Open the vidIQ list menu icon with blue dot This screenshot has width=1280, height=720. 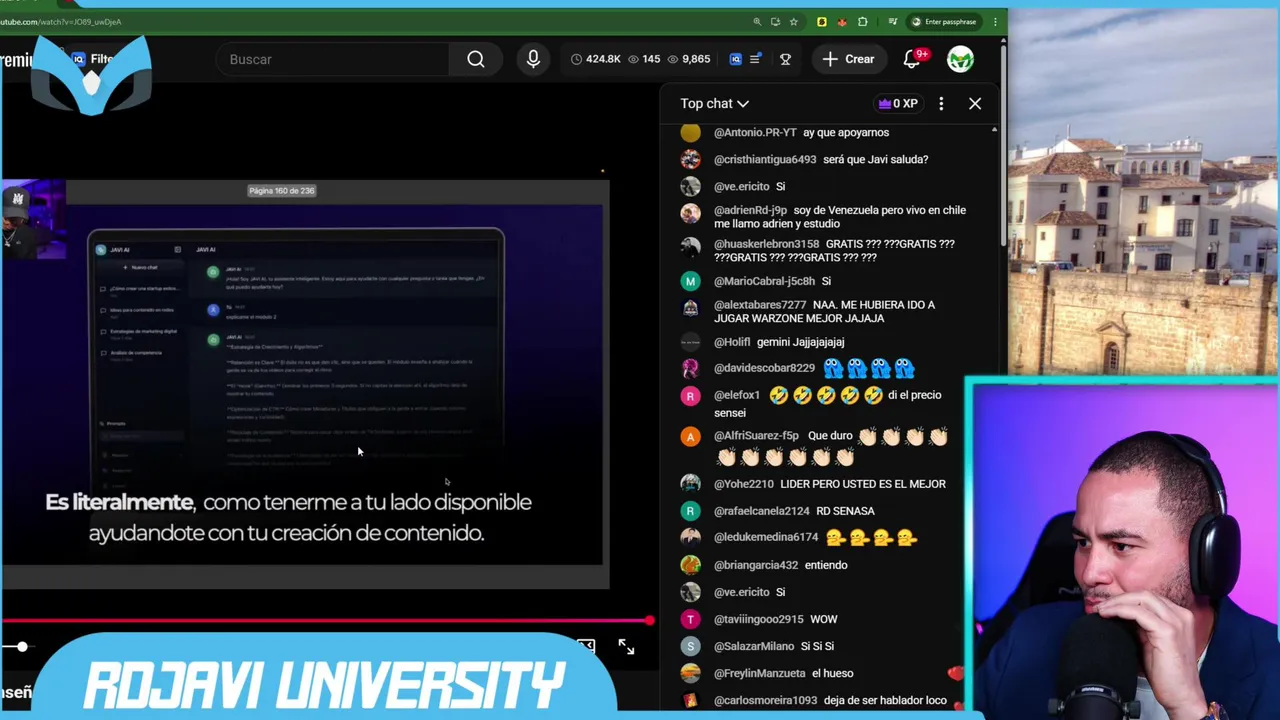pos(756,59)
